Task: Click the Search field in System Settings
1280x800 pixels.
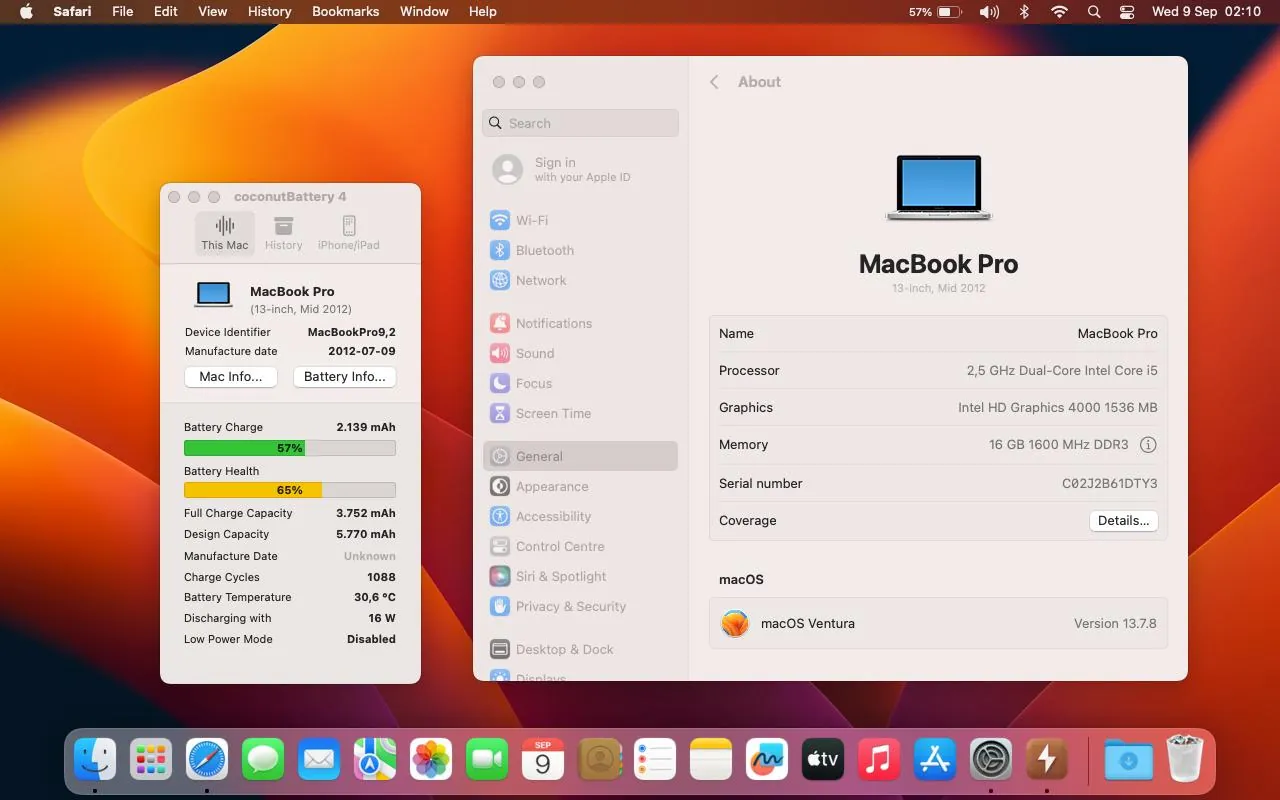Action: click(x=580, y=123)
